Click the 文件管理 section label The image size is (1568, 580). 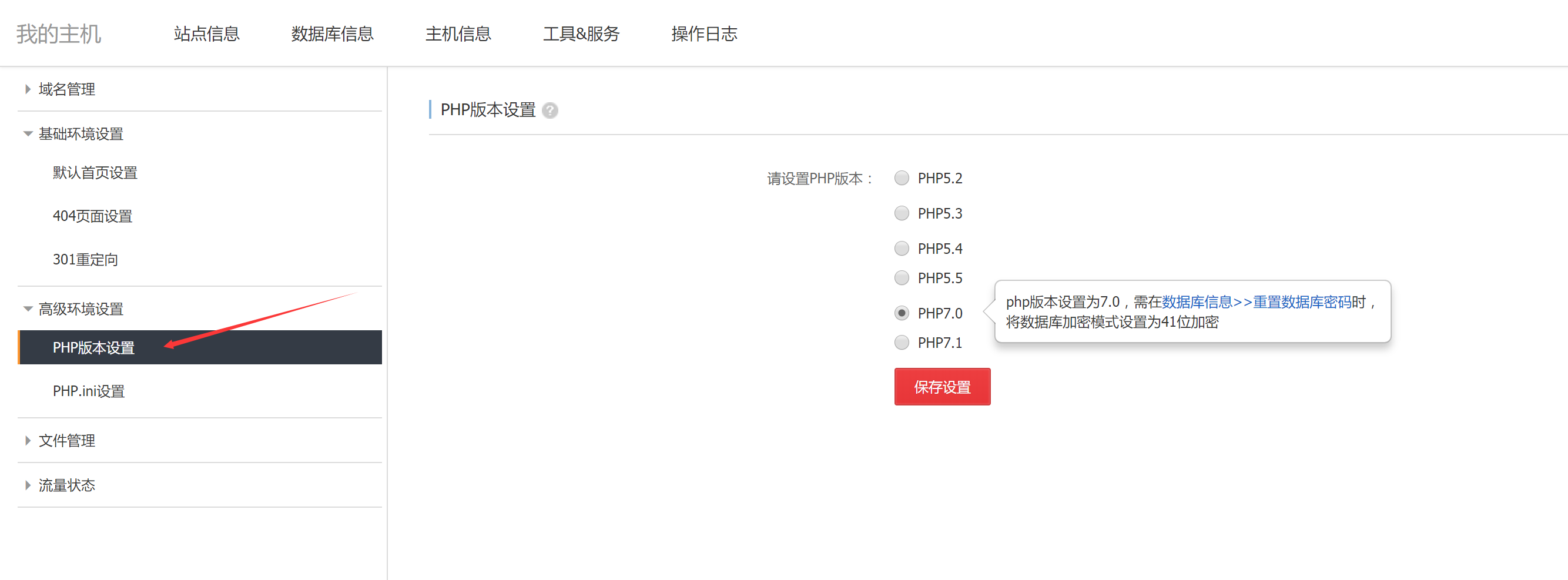[67, 441]
